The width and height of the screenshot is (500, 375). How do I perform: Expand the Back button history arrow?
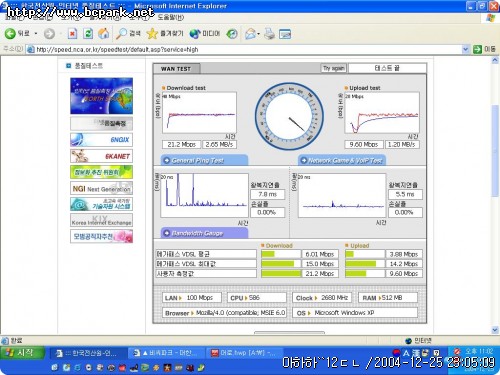[36, 34]
